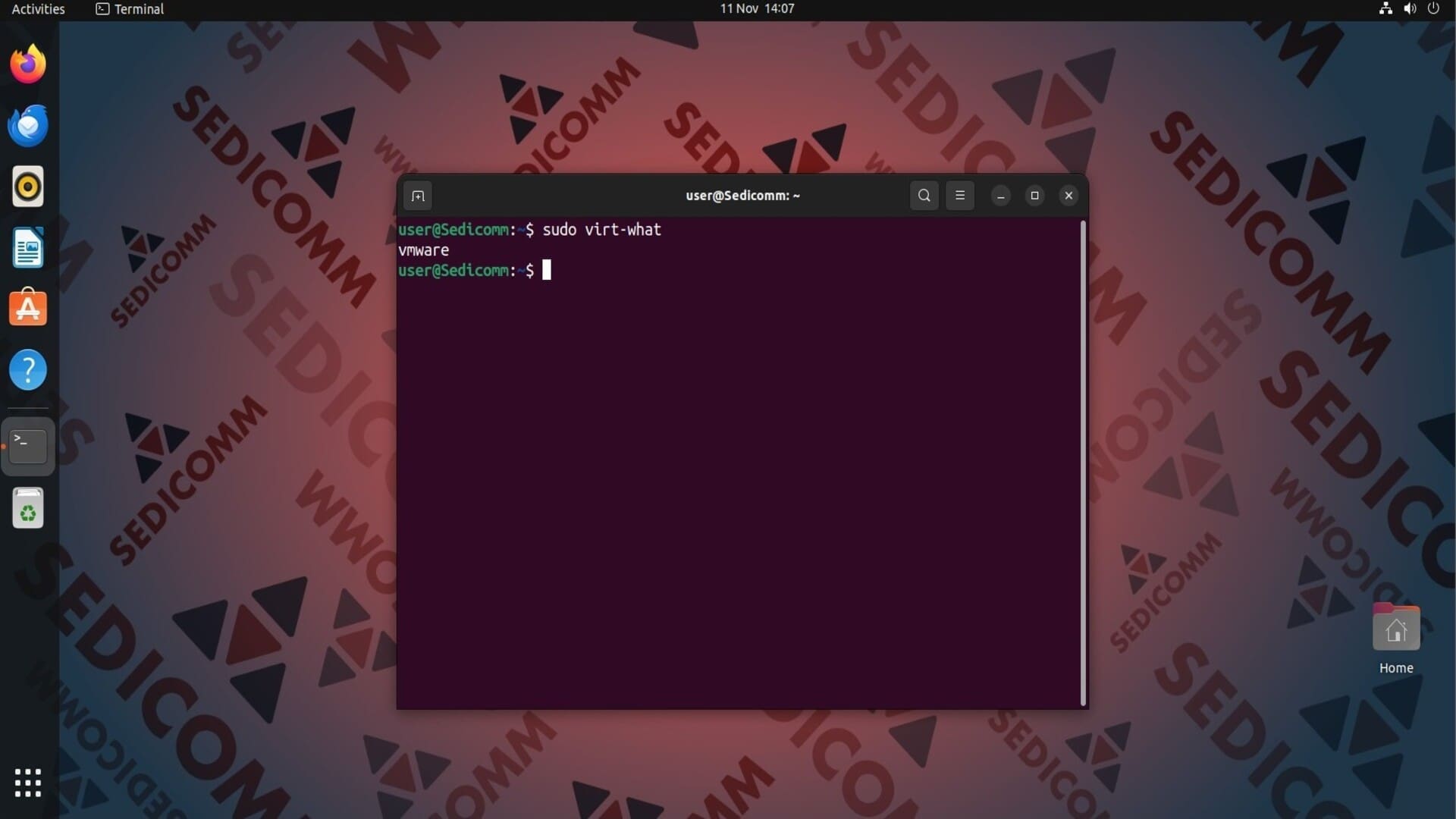Screen dimensions: 1456x819
Task: Open a new terminal tab
Action: (418, 196)
